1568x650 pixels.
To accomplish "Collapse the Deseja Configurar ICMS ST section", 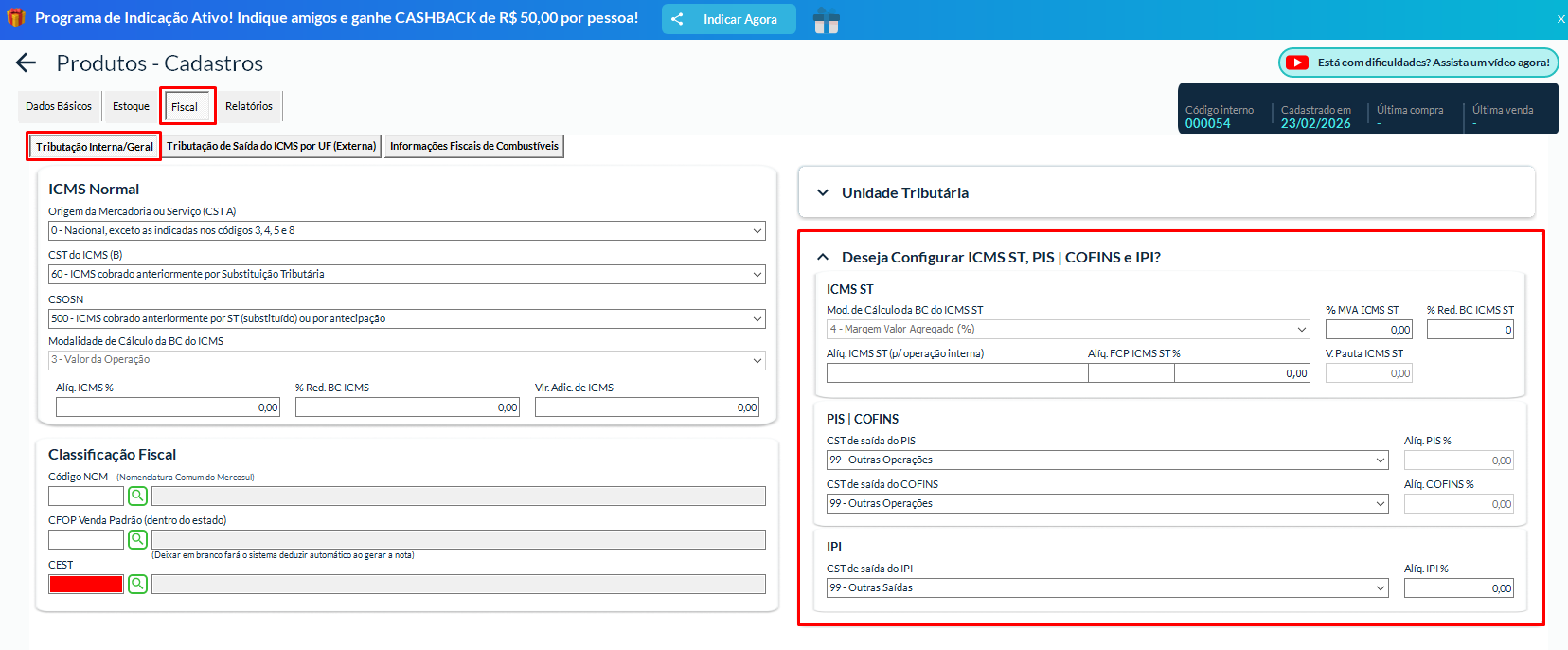I will [823, 258].
